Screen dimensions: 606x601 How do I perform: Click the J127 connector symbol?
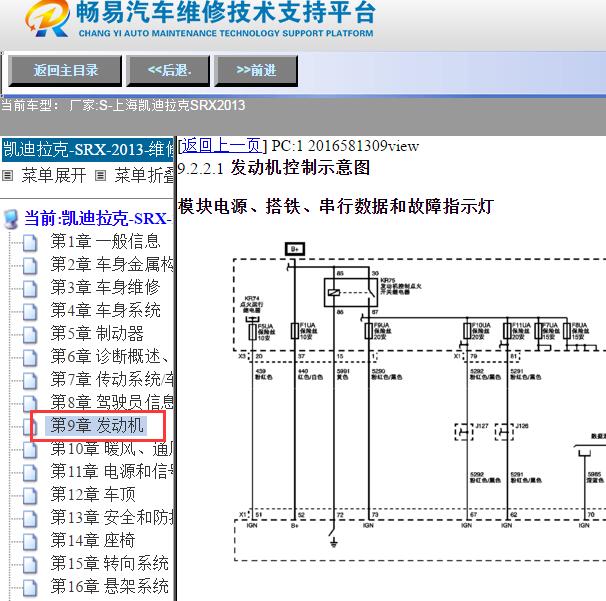click(464, 432)
